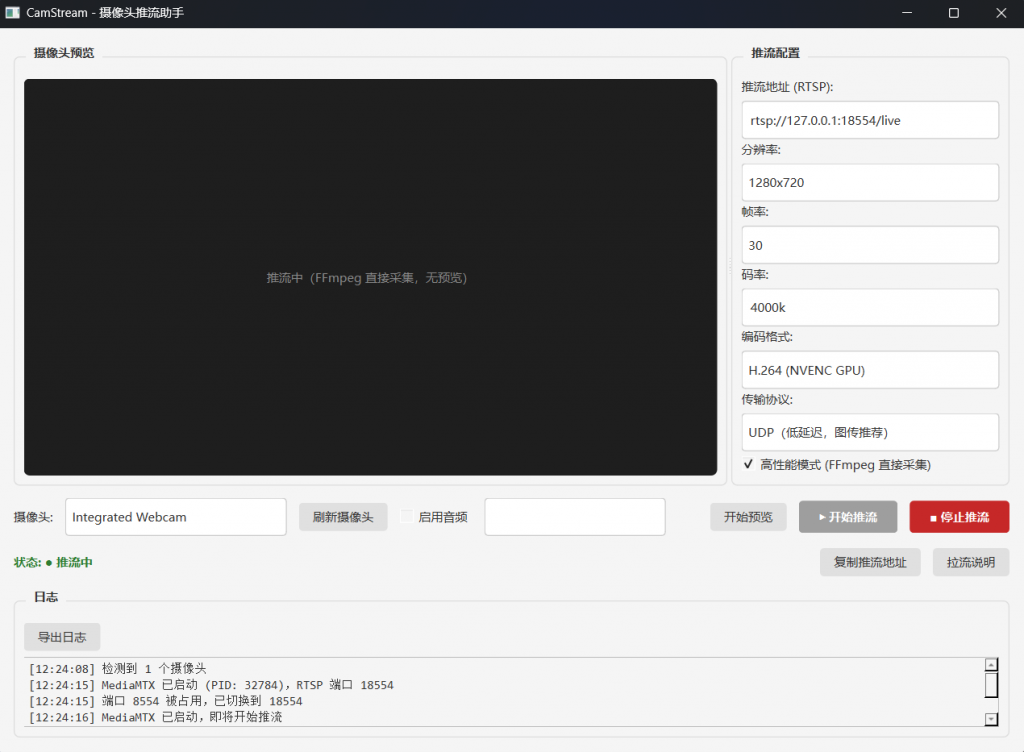Enable the 启用音频 audio checkbox
The height and width of the screenshot is (752, 1024).
pos(407,517)
